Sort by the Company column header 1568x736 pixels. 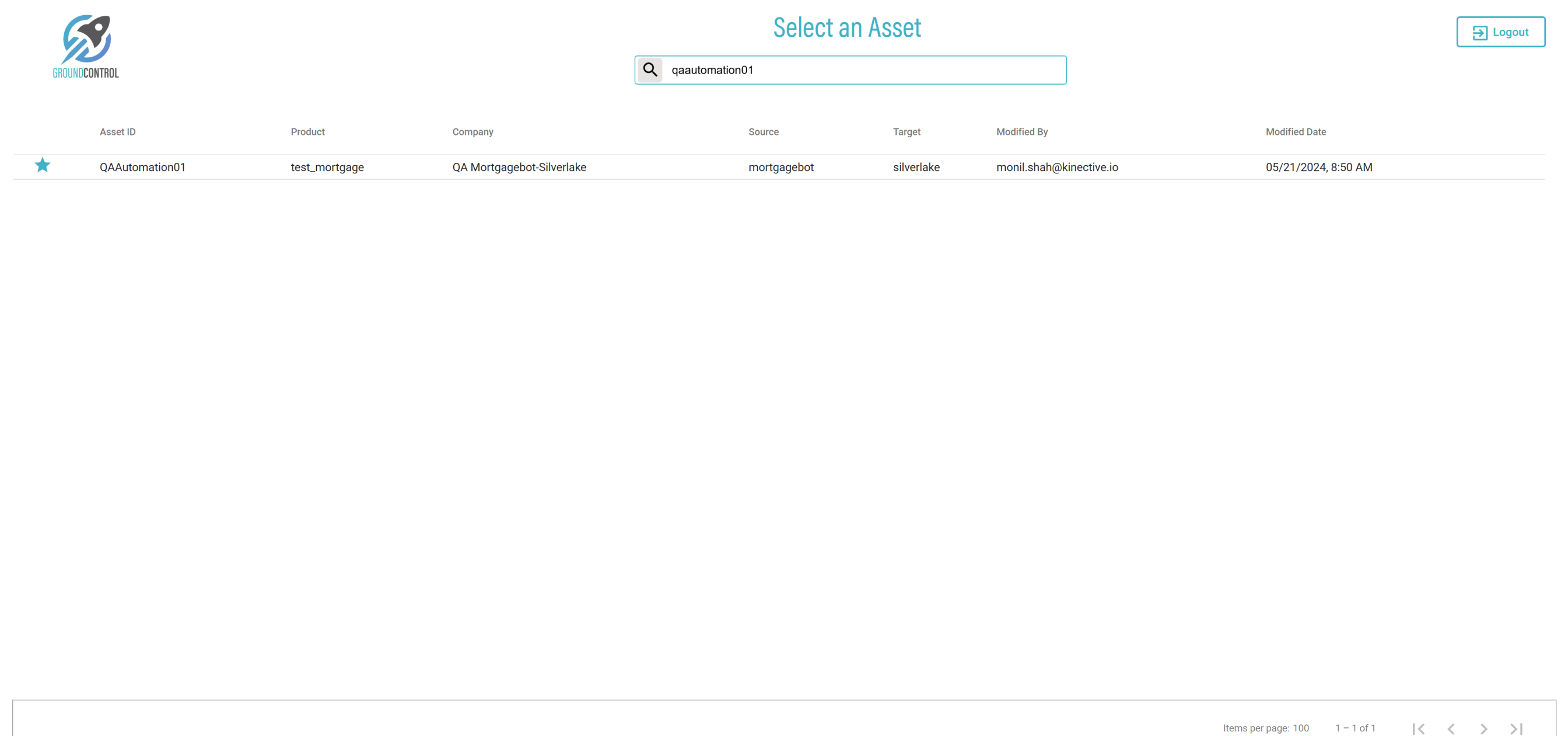click(x=473, y=131)
